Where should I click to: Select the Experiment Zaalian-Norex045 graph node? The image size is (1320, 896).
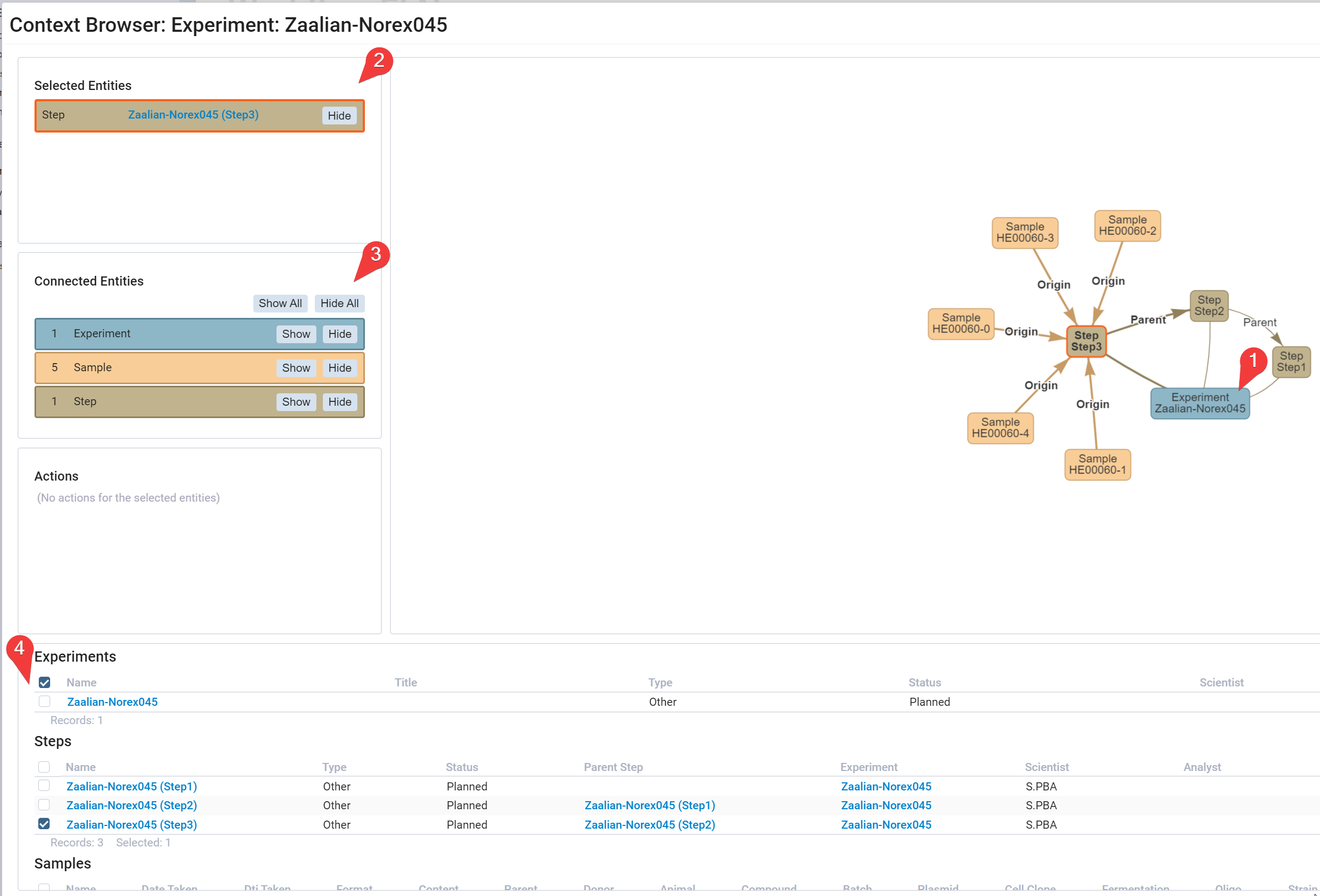(1199, 403)
